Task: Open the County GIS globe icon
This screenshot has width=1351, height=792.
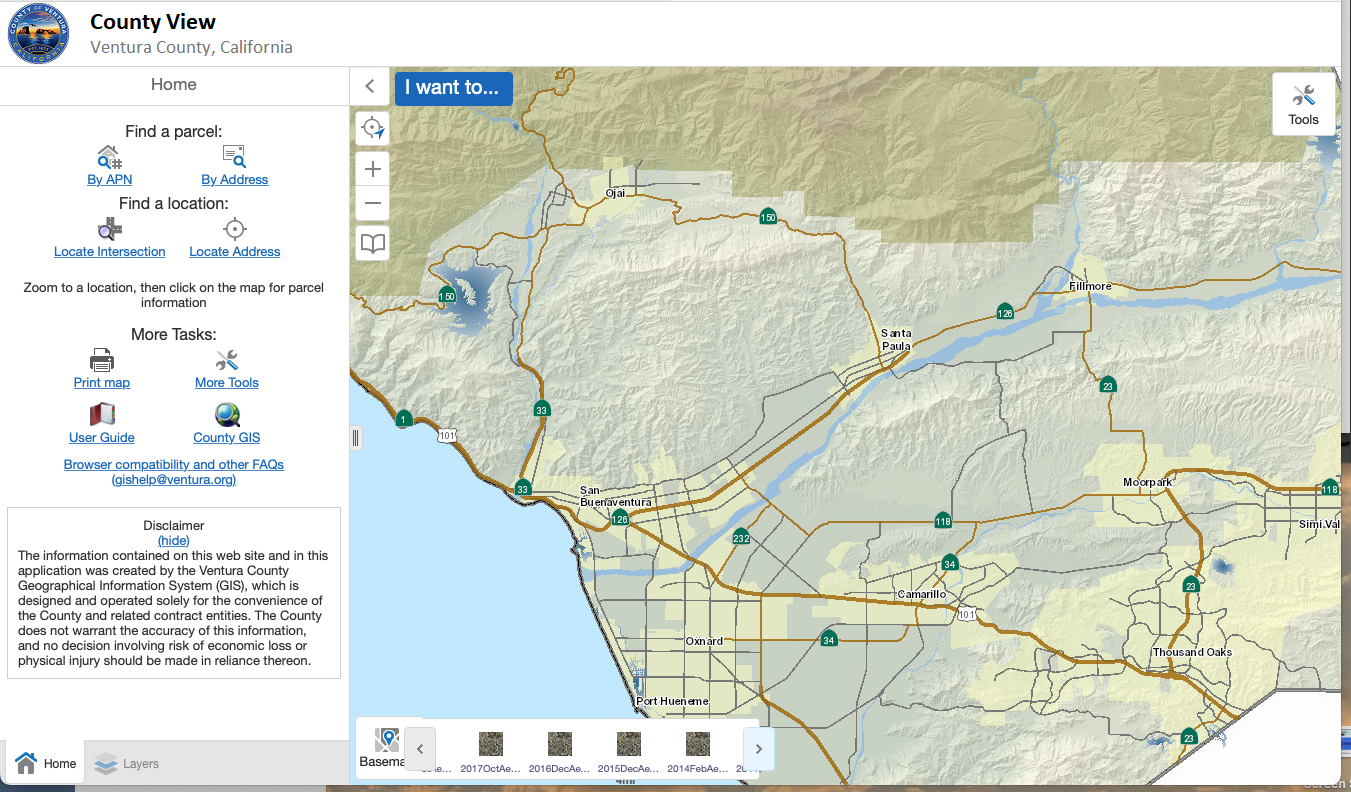Action: [227, 415]
